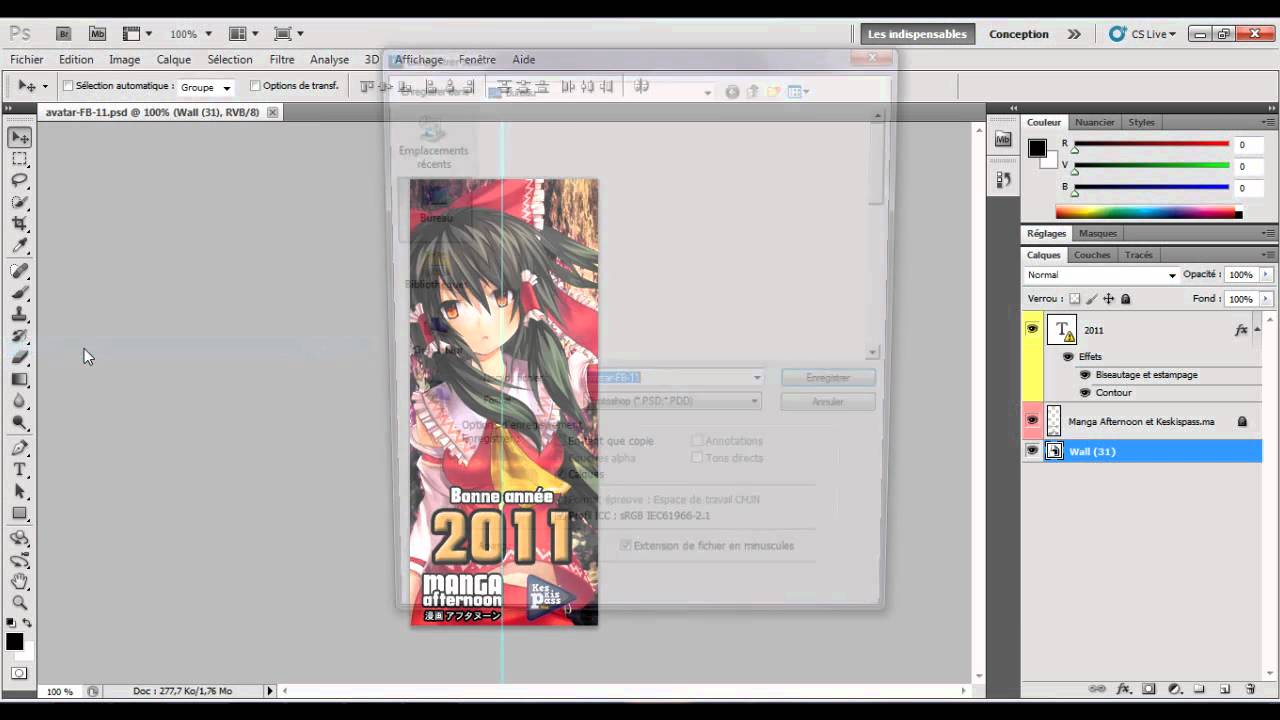Open the CS Live dropdown

[x=1142, y=34]
